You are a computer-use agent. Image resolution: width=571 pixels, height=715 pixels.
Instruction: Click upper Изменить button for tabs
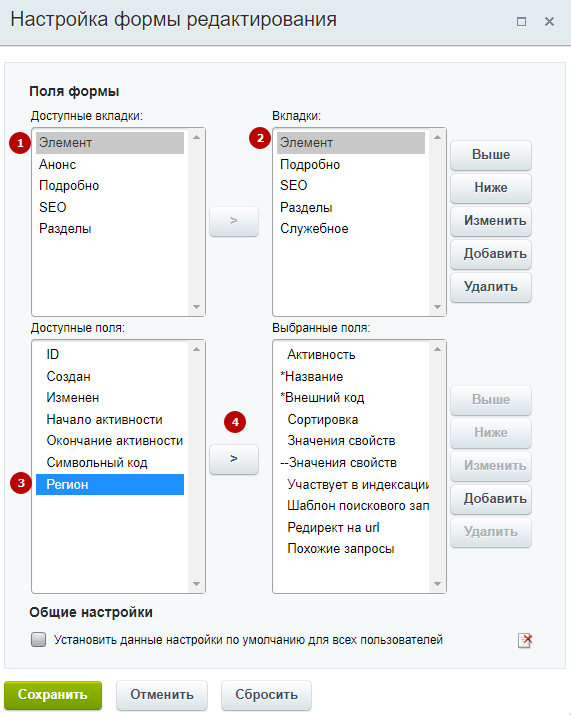pyautogui.click(x=491, y=221)
